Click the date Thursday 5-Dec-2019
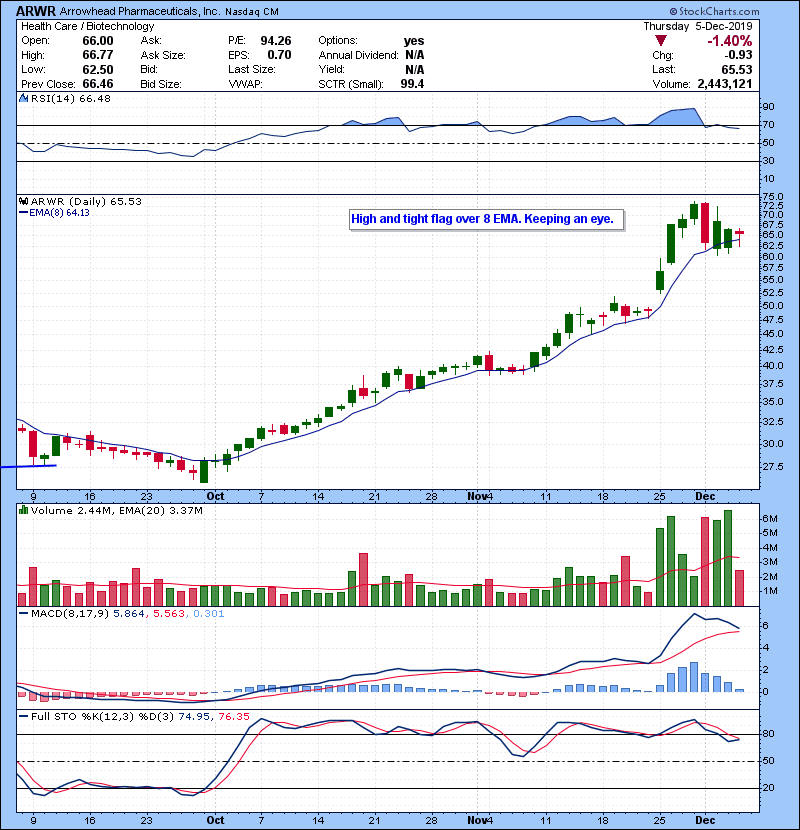800x830 pixels. coord(698,26)
